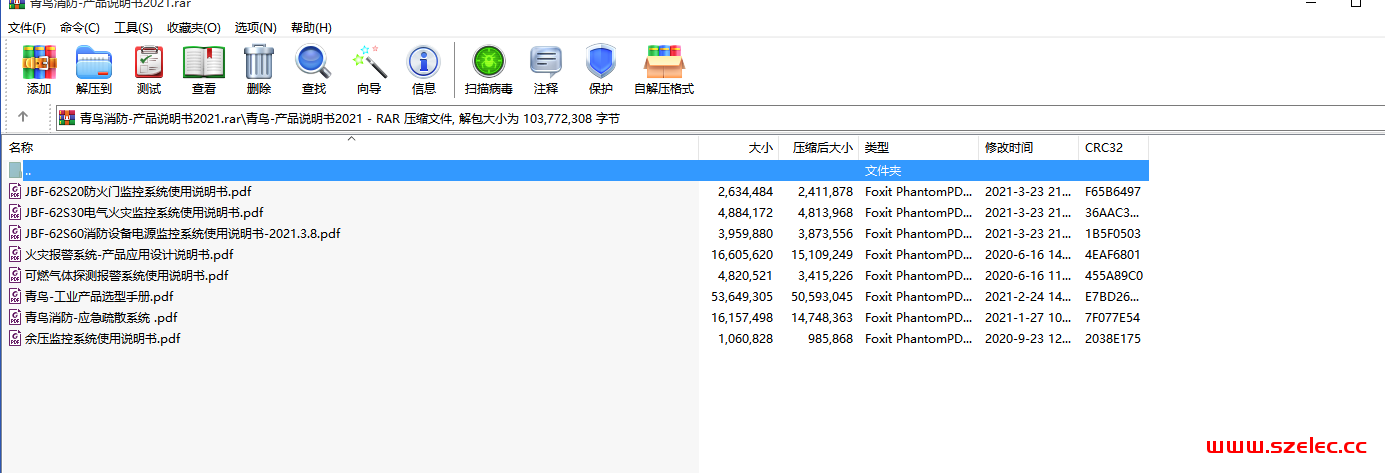Click the SFX (自解压格式) toolbar icon
1385x473 pixels.
tap(664, 62)
